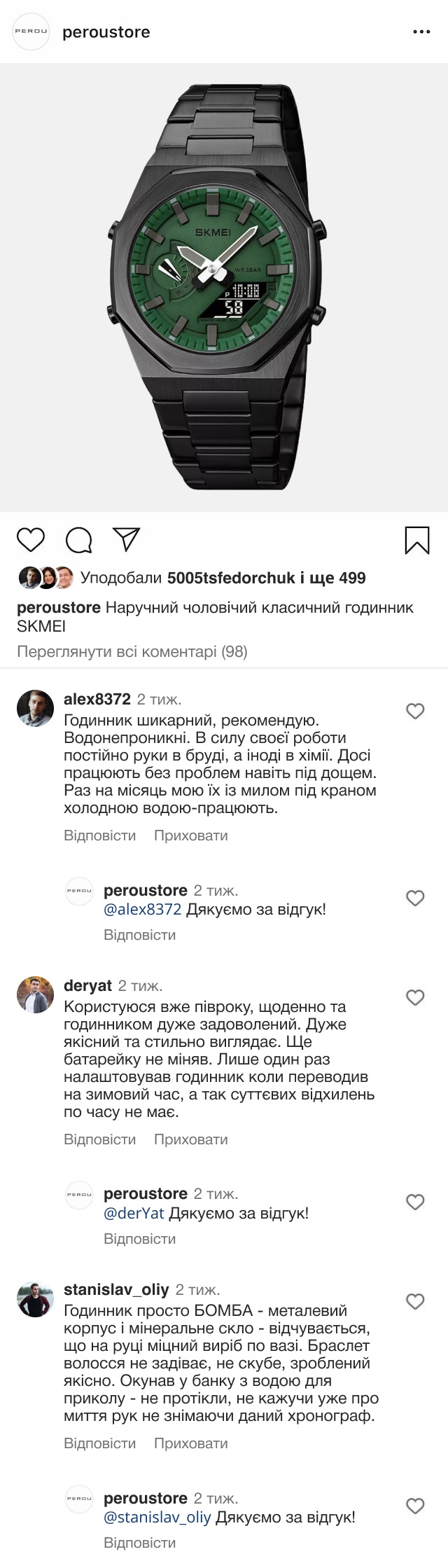The image size is (448, 1568).
Task: Open the three-dot post options menu
Action: pos(421,32)
